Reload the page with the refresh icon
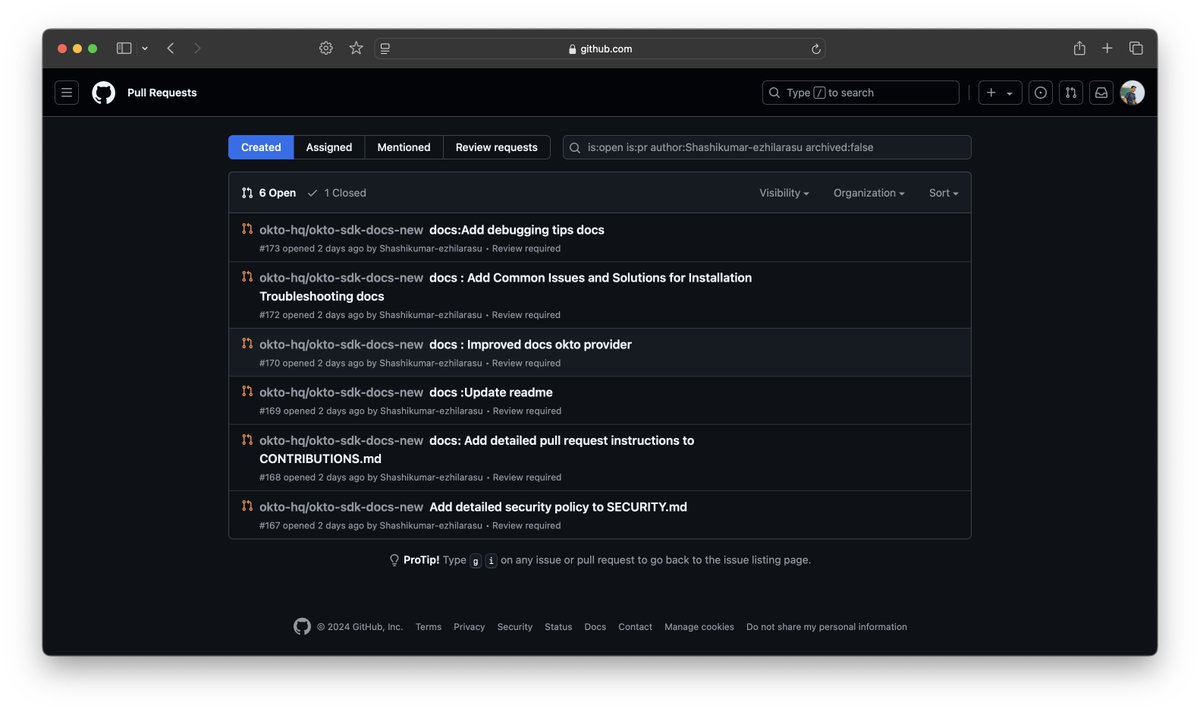The width and height of the screenshot is (1200, 712). 816,48
